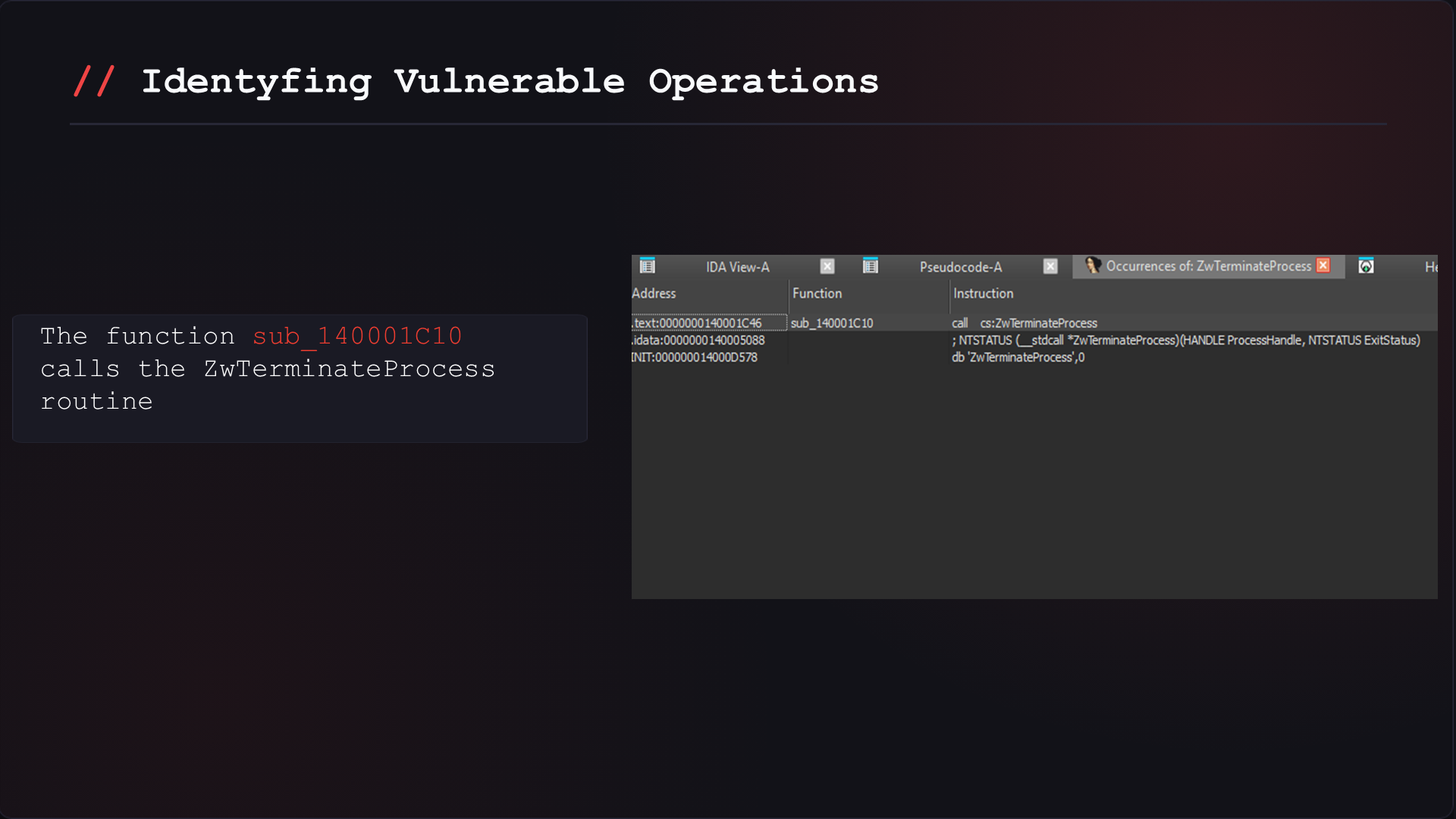Click the db 'ZwTerminateProcess',0 instruction

(x=1018, y=357)
